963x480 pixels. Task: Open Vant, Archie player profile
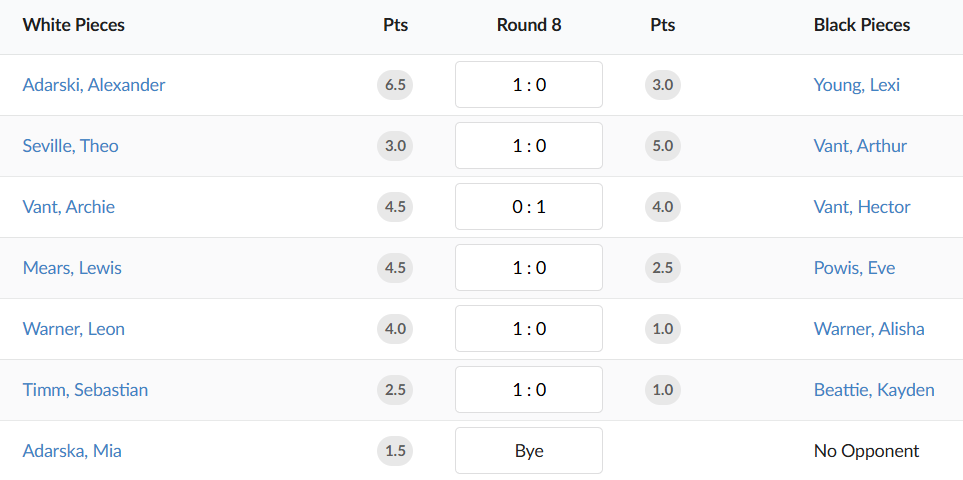coord(68,207)
